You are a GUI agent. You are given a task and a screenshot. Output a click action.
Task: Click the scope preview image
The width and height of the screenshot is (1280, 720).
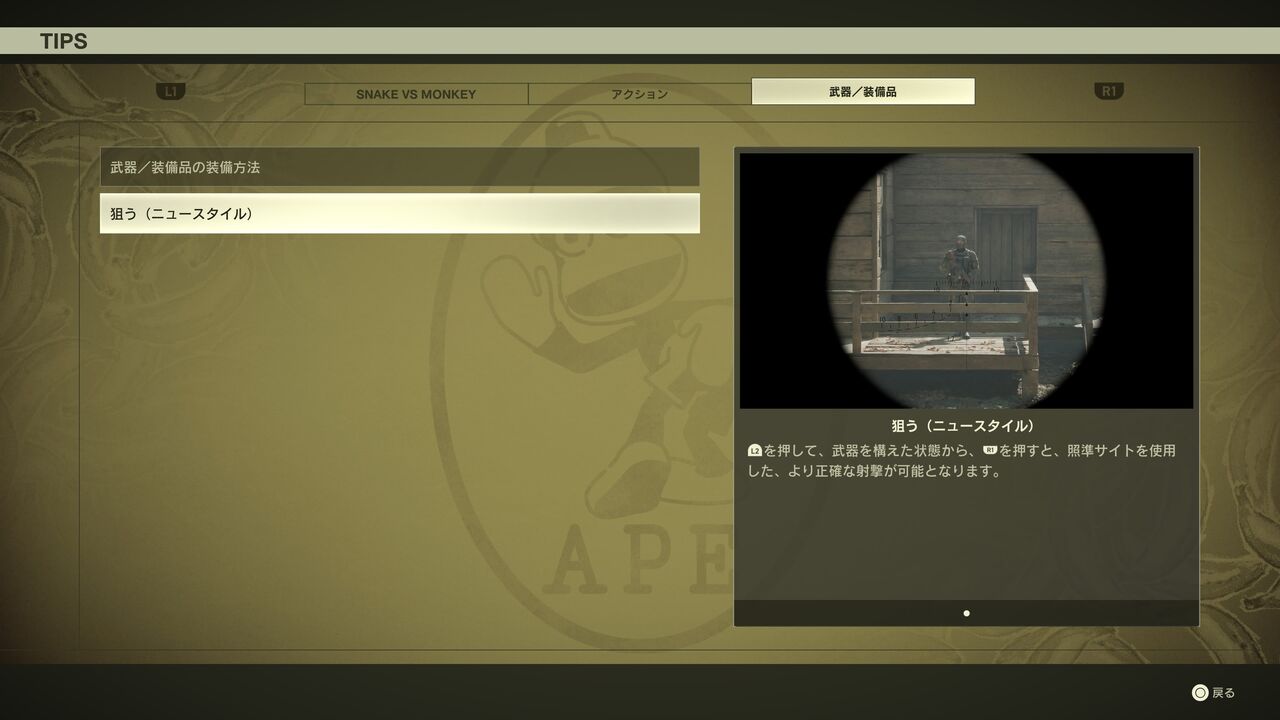966,281
